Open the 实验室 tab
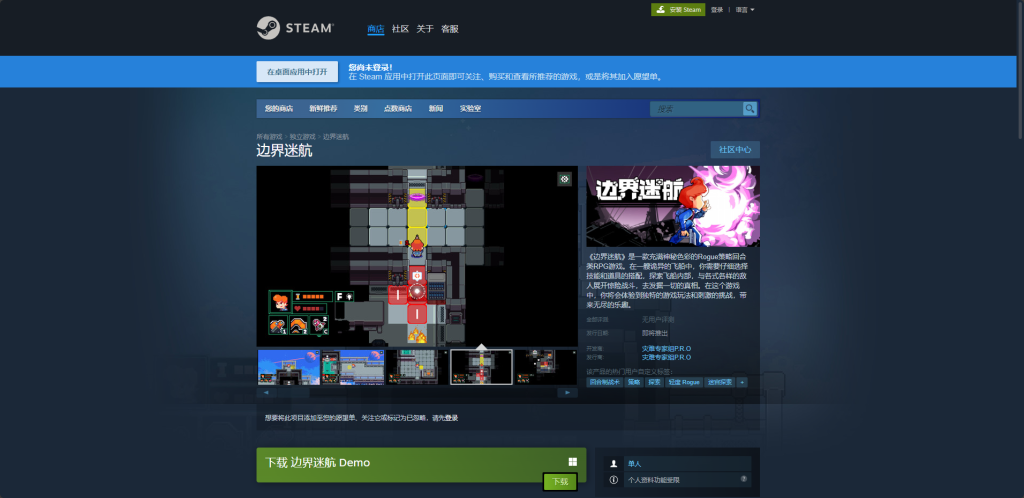1024x498 pixels. (470, 108)
